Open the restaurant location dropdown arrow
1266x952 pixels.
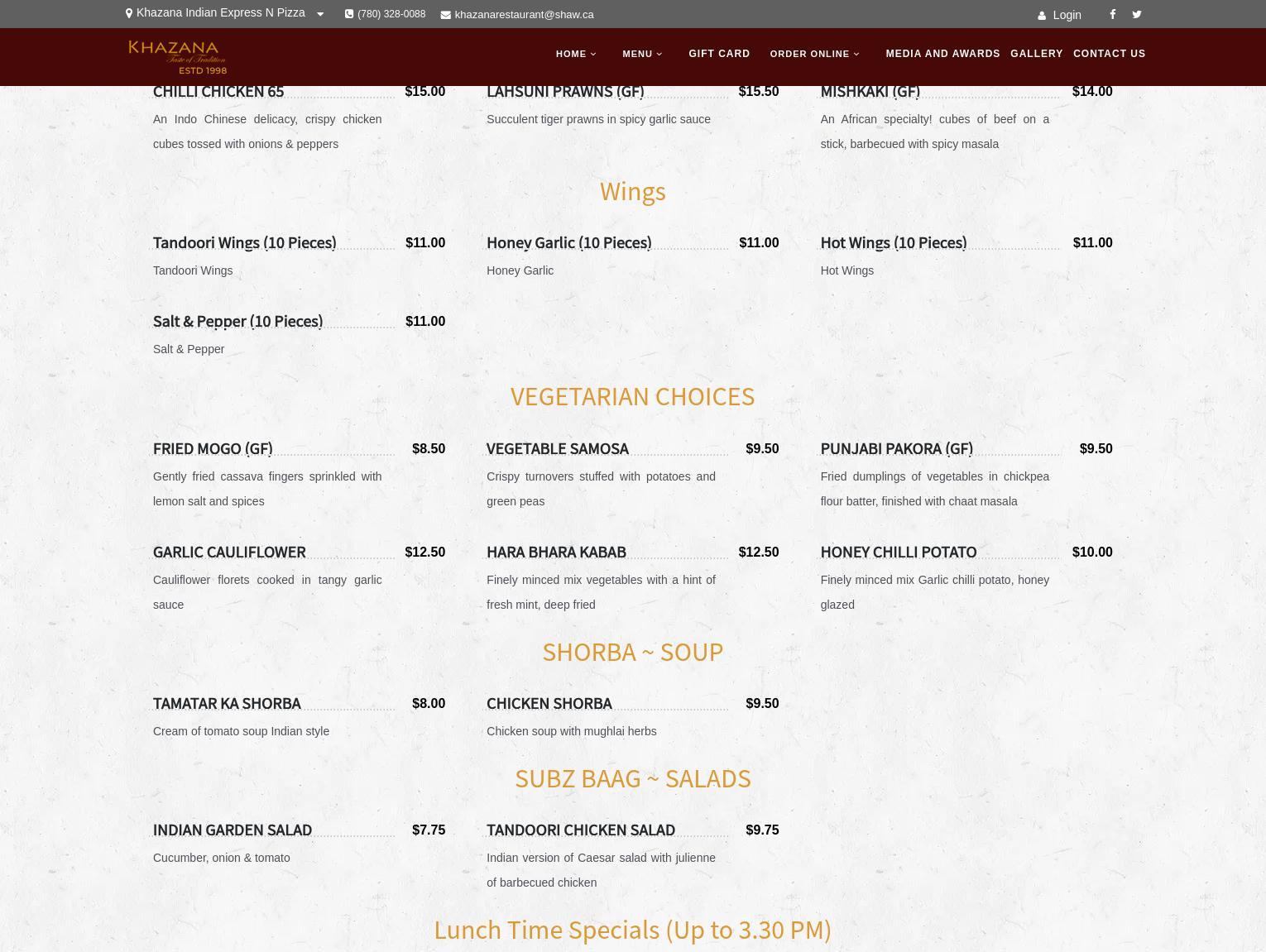point(320,14)
